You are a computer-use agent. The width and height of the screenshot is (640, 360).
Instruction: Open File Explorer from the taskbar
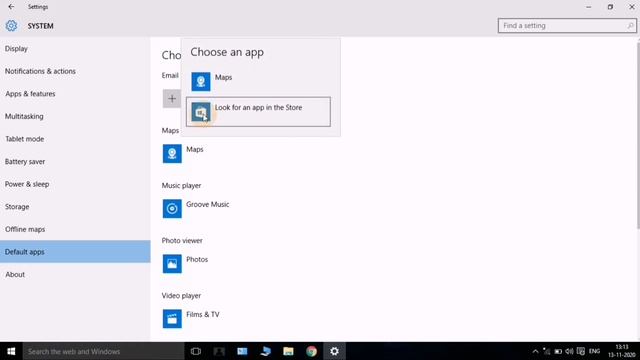tap(288, 351)
